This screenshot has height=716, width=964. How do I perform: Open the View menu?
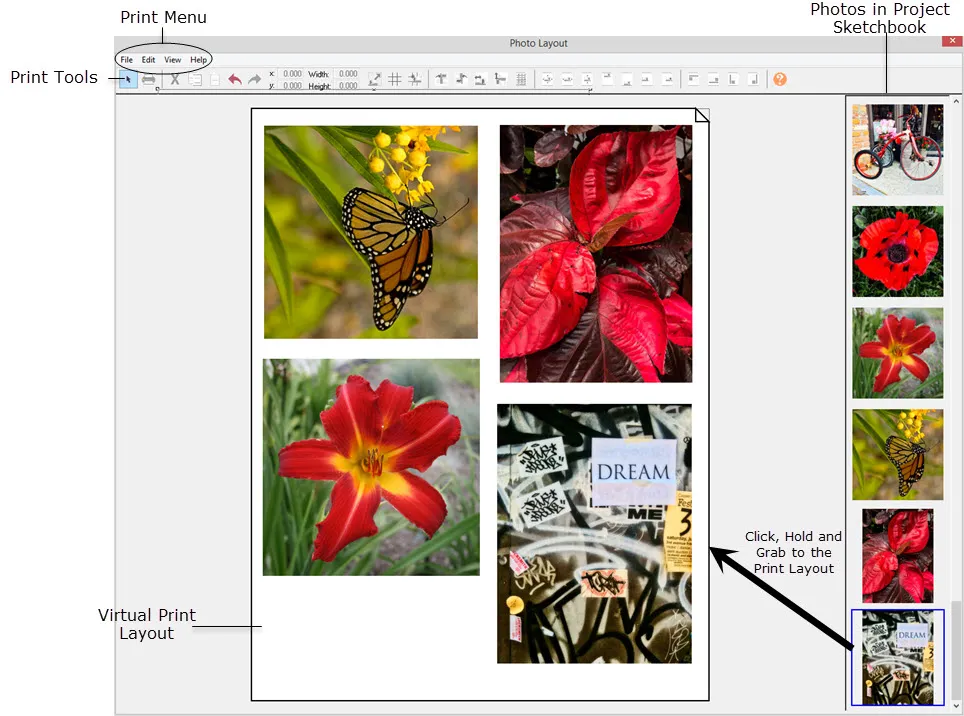(x=172, y=60)
